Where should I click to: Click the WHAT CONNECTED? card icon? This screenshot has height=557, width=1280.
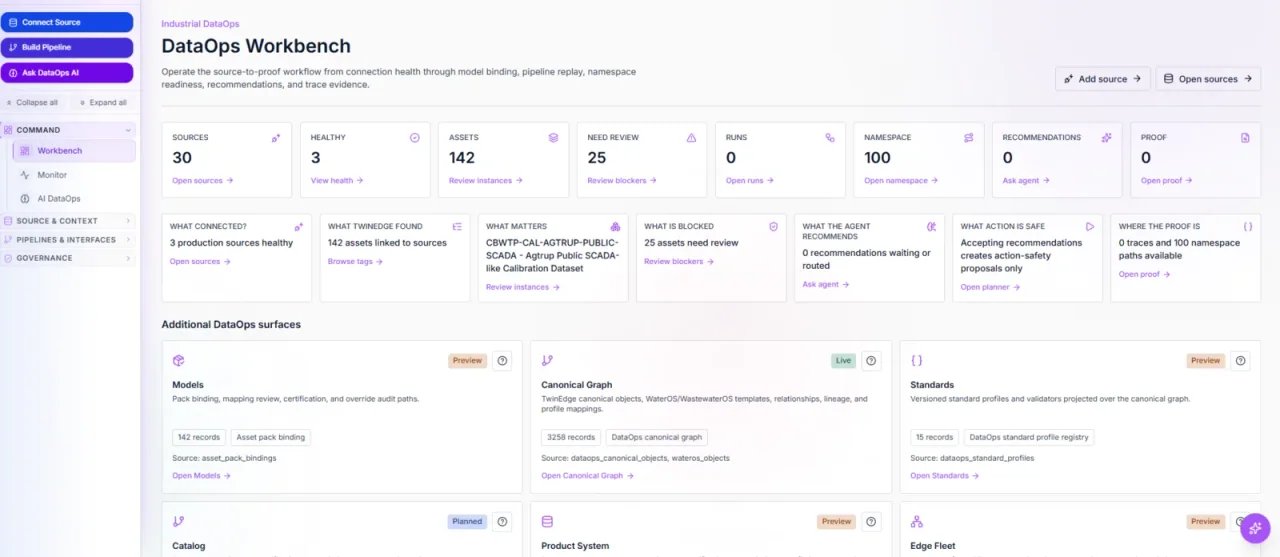click(298, 227)
